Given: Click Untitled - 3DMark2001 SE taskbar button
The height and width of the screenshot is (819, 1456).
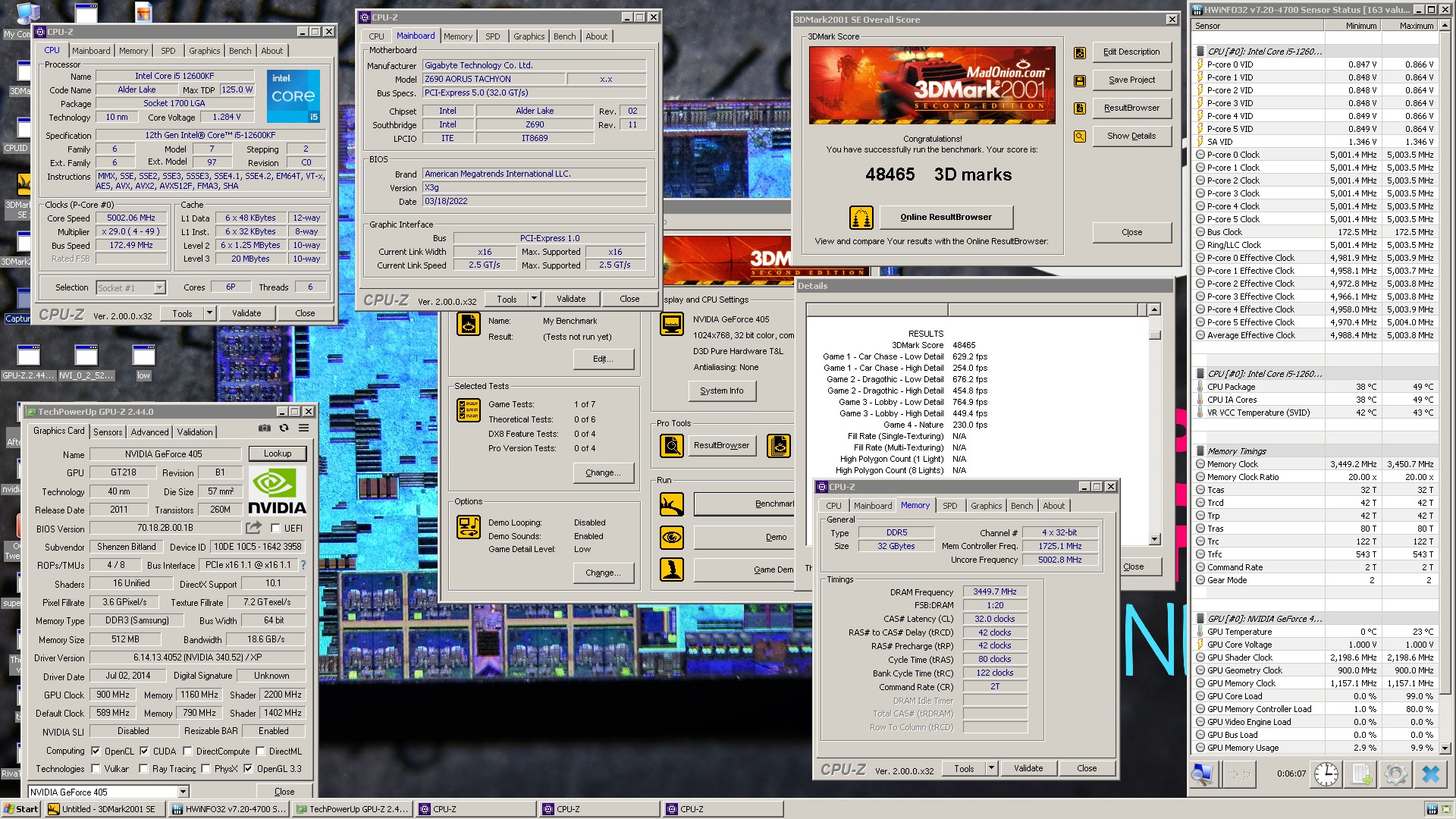Looking at the screenshot, I should (104, 809).
